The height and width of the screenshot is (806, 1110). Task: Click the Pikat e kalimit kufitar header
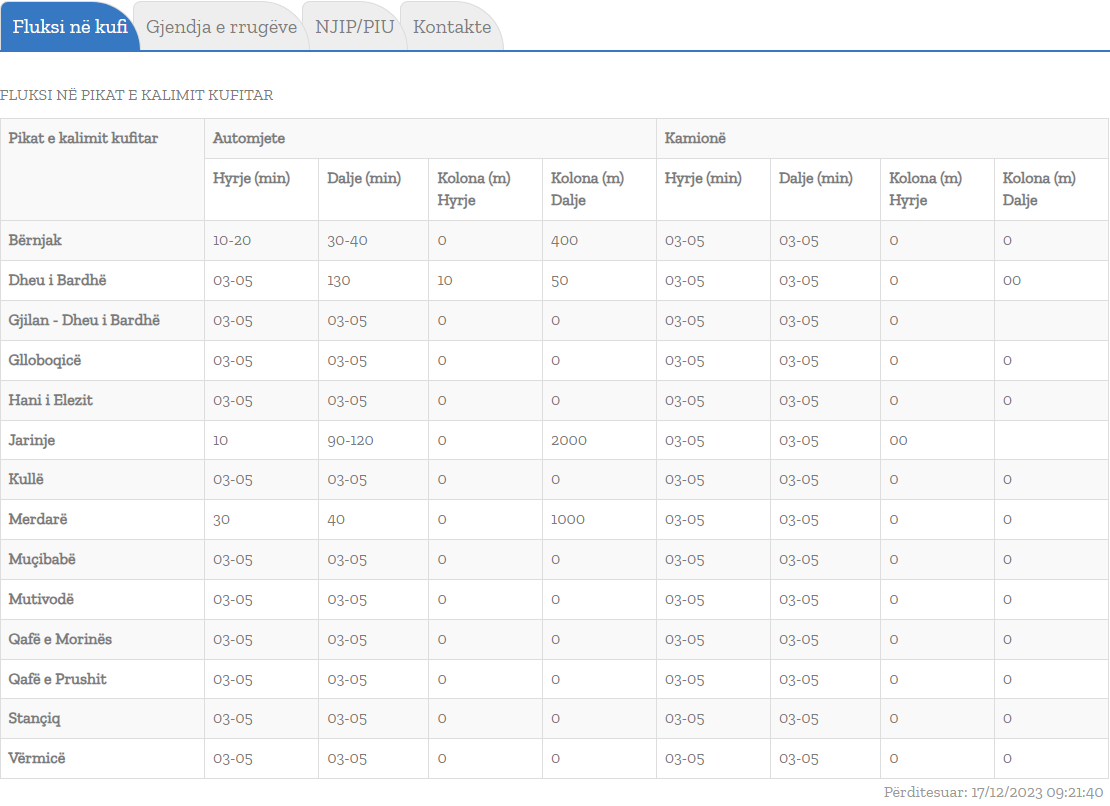pos(83,138)
